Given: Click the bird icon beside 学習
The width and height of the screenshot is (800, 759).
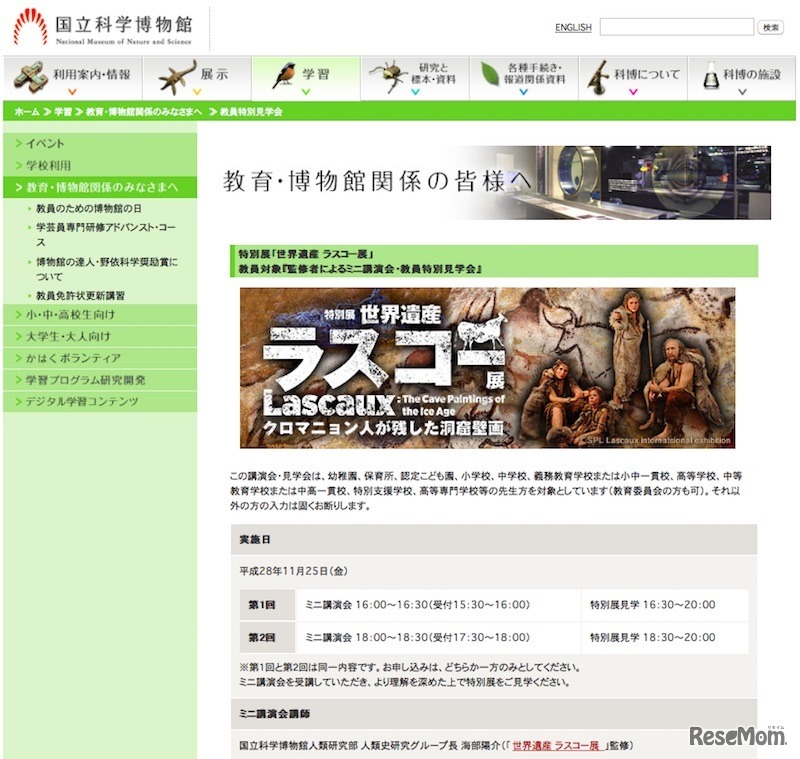Looking at the screenshot, I should [x=284, y=75].
